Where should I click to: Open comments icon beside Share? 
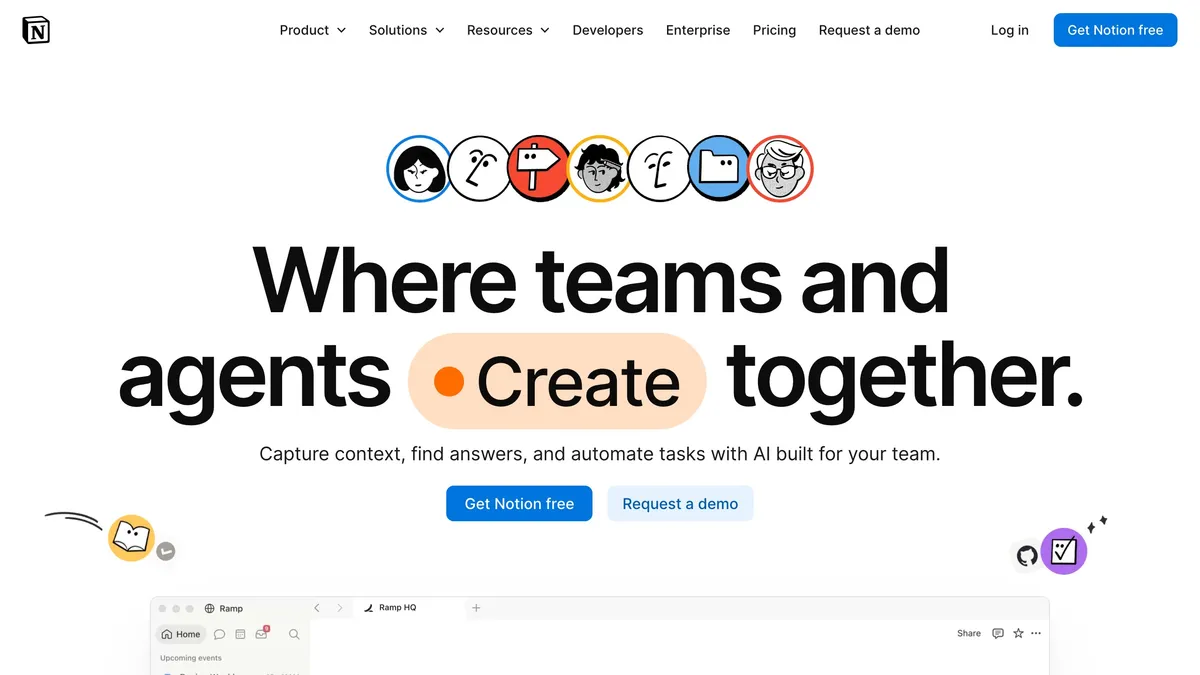point(998,633)
